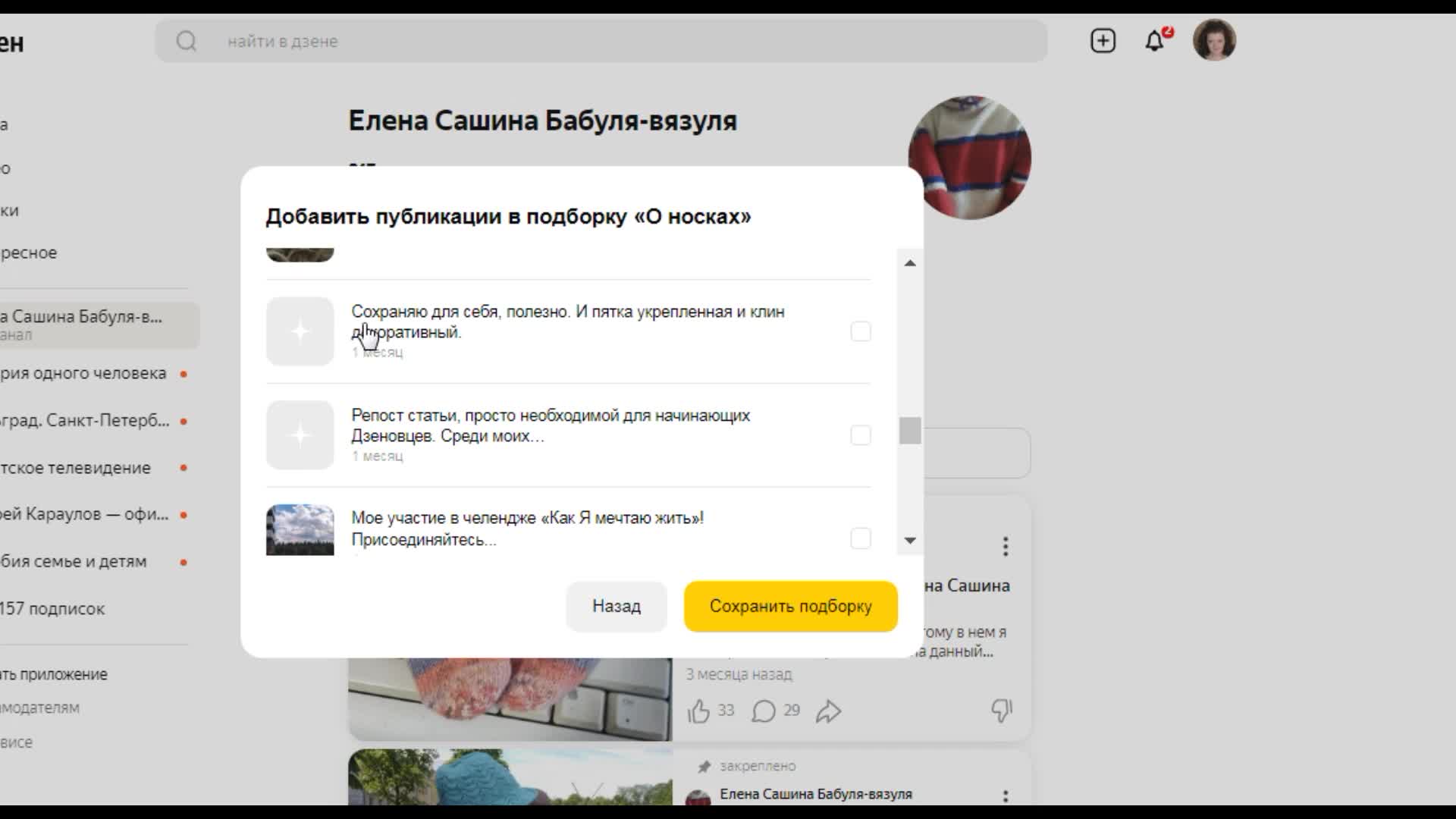
Task: Click 'Мое участие в челендже' publication text
Action: [527, 529]
